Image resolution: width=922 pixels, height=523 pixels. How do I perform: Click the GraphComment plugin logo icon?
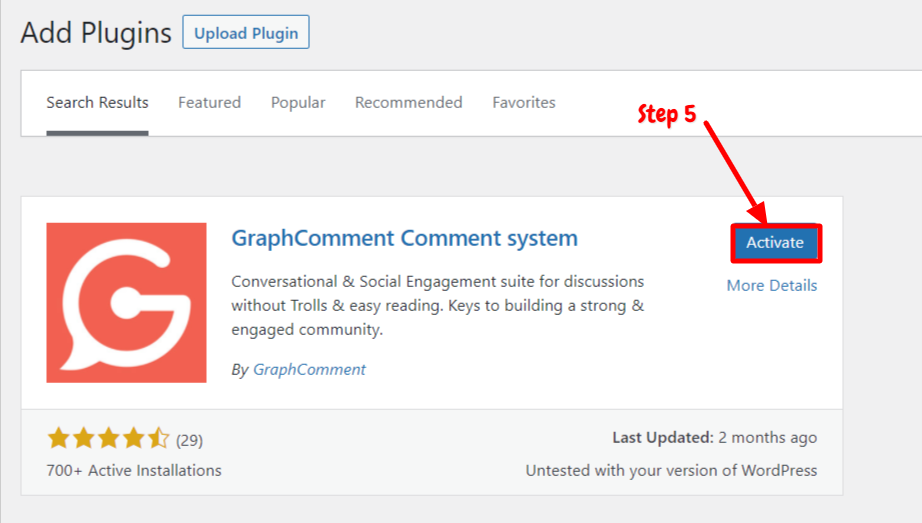(126, 302)
